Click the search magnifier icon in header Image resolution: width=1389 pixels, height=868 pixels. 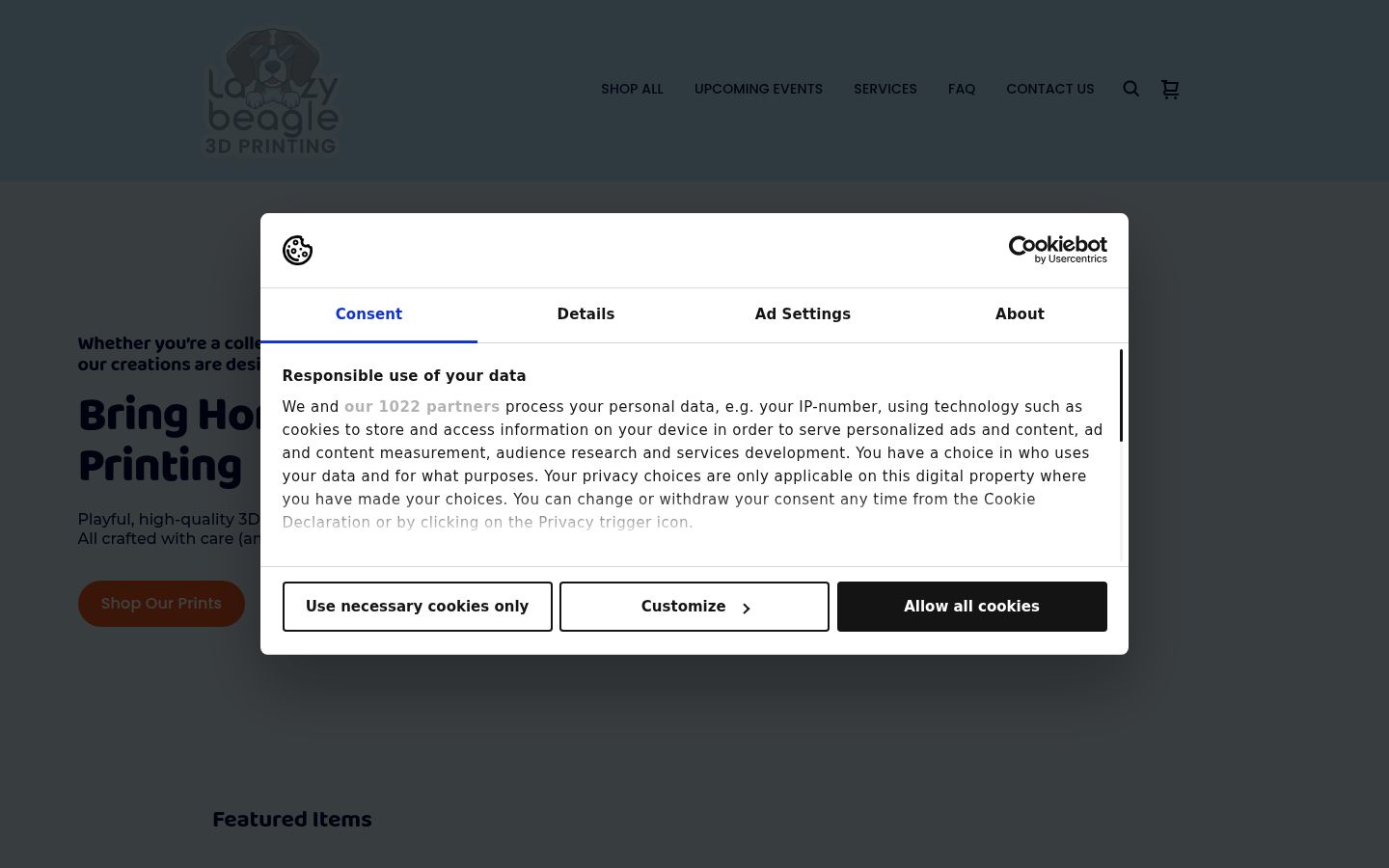(1131, 89)
